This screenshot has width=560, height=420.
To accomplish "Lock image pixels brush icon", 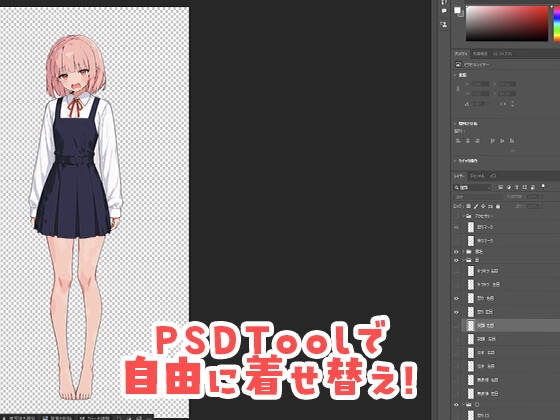I will [x=476, y=206].
